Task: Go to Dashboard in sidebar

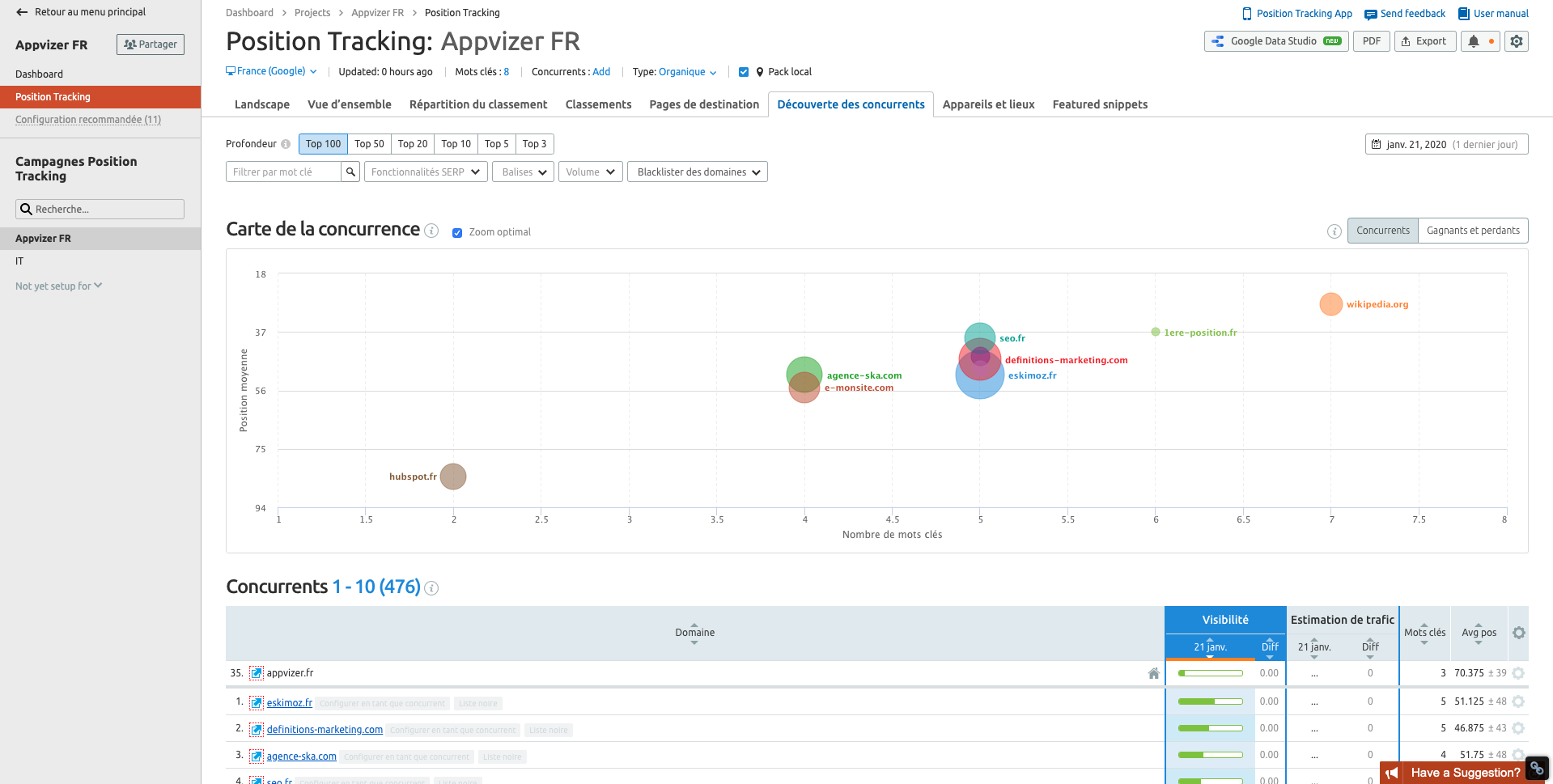Action: pos(39,74)
